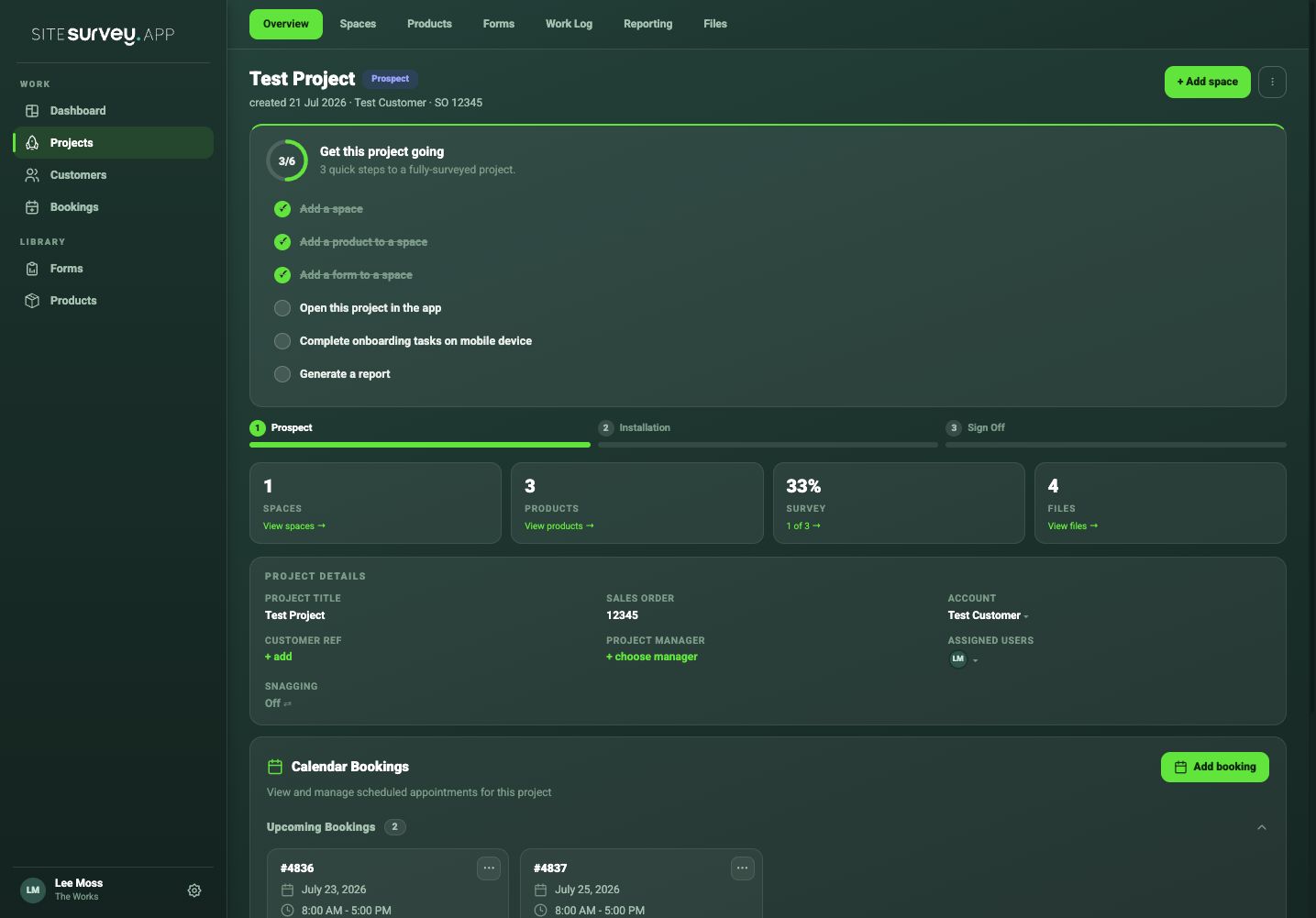Click the clock icon in booking #4837
Screen dimensions: 1316x918
point(540,911)
